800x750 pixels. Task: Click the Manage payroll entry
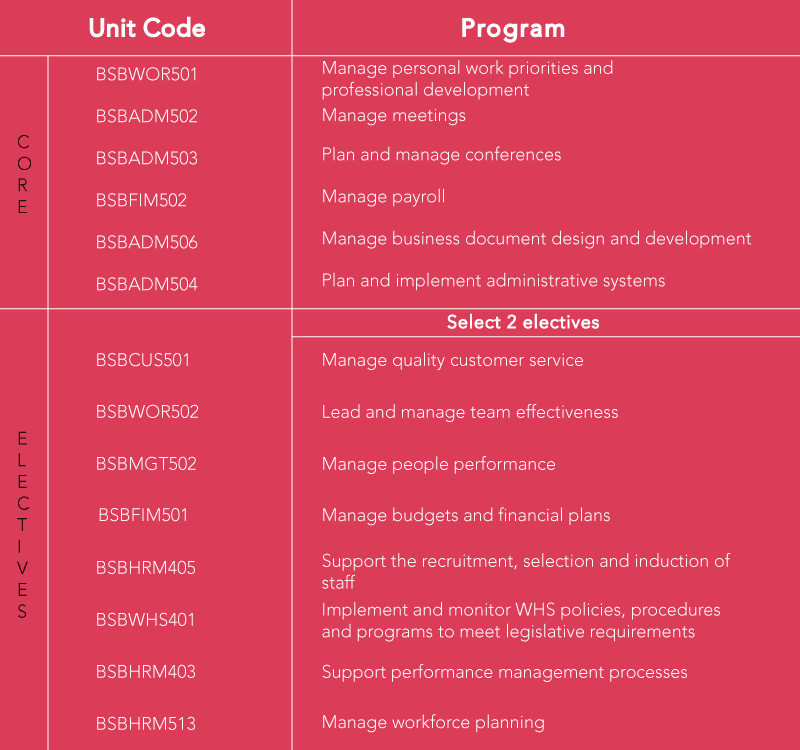(x=383, y=197)
